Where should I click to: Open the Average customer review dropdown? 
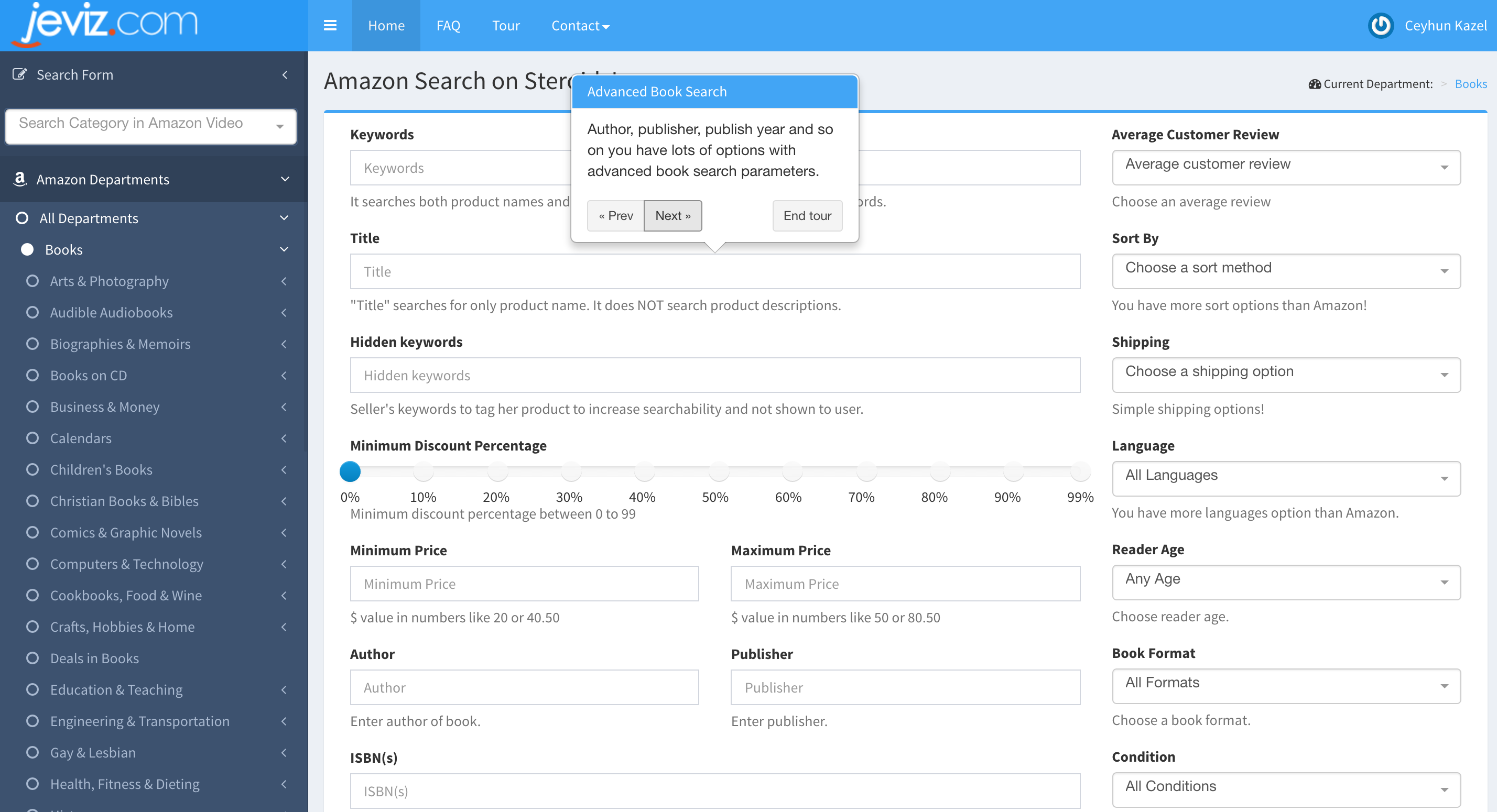coord(1285,167)
